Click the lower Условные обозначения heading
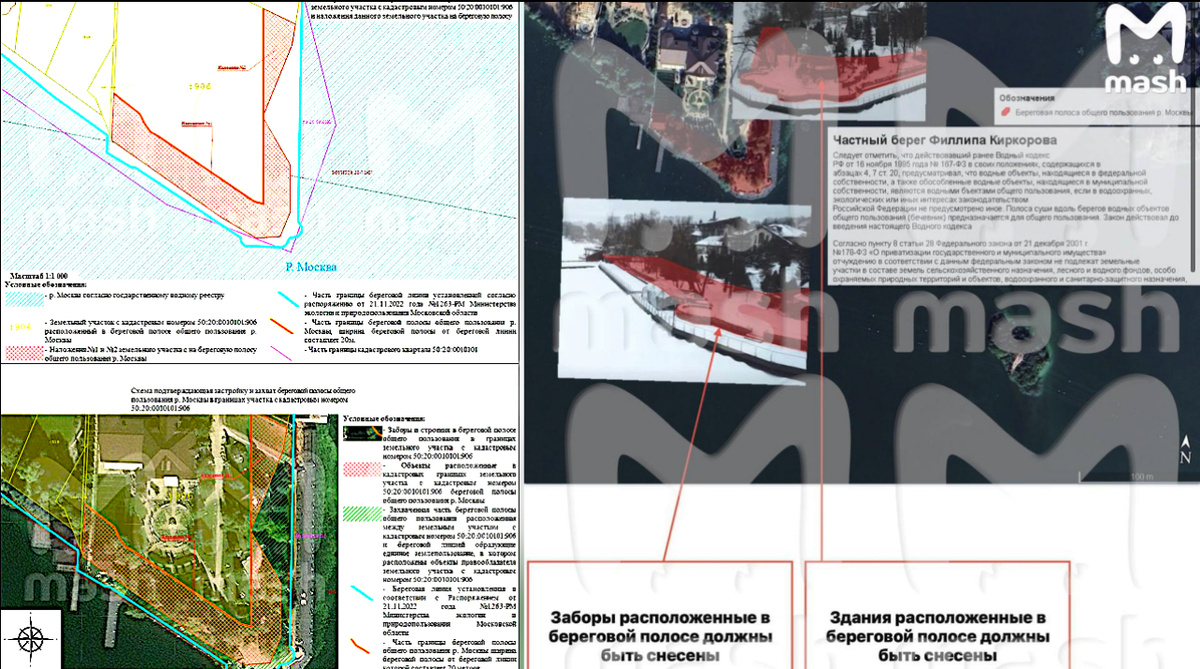This screenshot has width=1200, height=669. click(x=384, y=418)
